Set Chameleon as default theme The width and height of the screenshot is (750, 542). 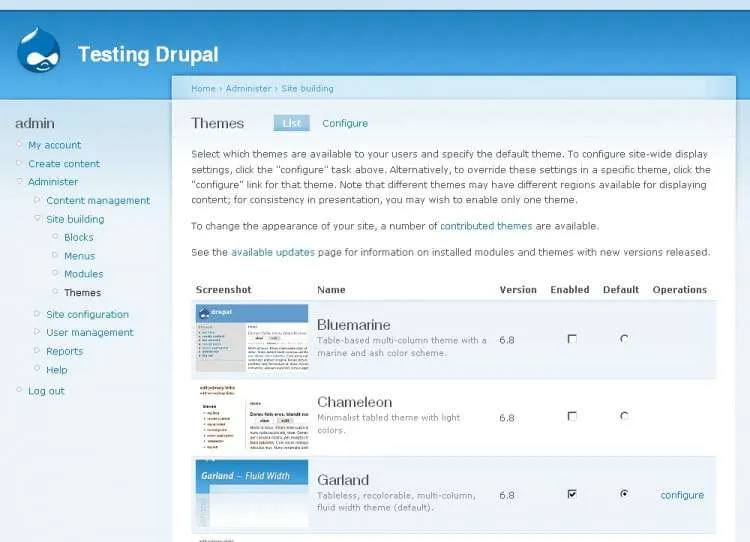(624, 416)
